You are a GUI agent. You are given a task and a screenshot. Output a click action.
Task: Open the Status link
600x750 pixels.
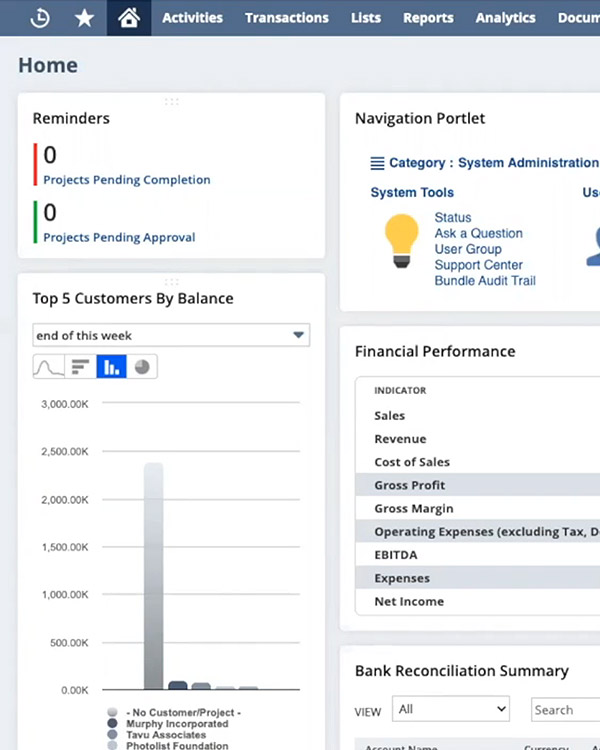tap(453, 218)
